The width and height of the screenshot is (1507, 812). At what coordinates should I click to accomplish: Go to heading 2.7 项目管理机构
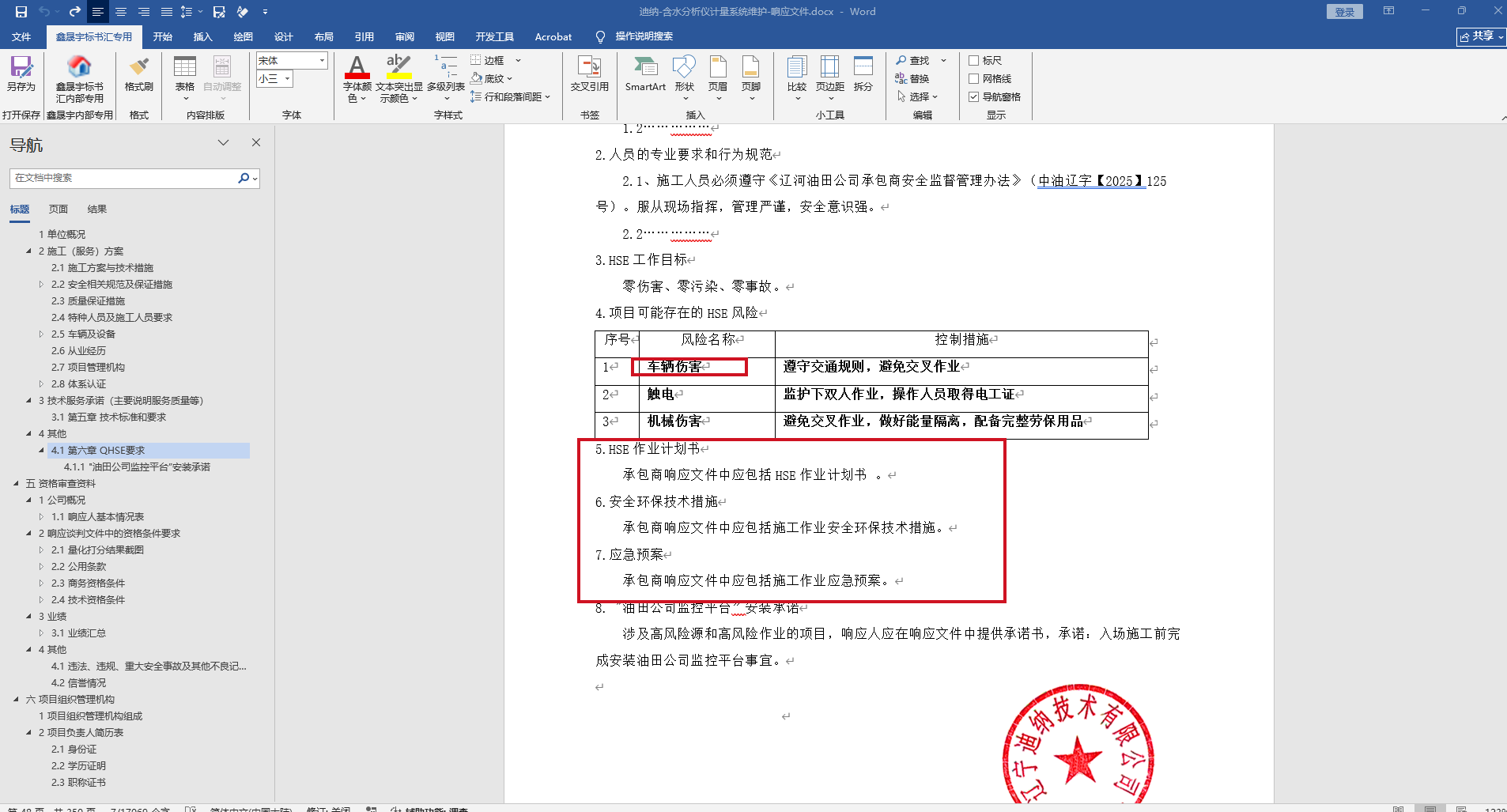point(89,368)
